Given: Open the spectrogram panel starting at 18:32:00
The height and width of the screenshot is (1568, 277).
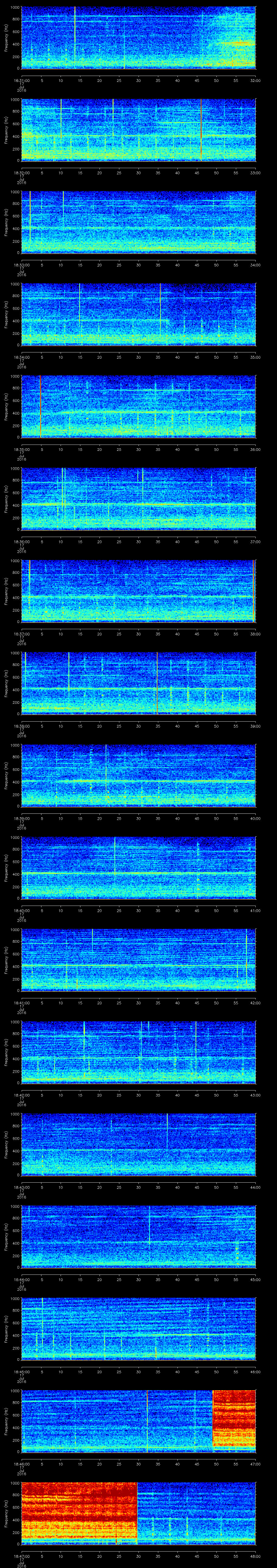Looking at the screenshot, I should 139,130.
